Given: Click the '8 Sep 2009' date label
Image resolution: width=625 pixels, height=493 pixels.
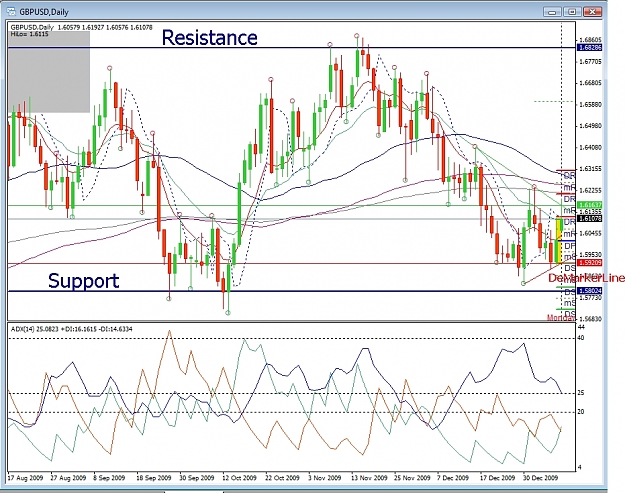Looking at the screenshot, I should 109,477.
